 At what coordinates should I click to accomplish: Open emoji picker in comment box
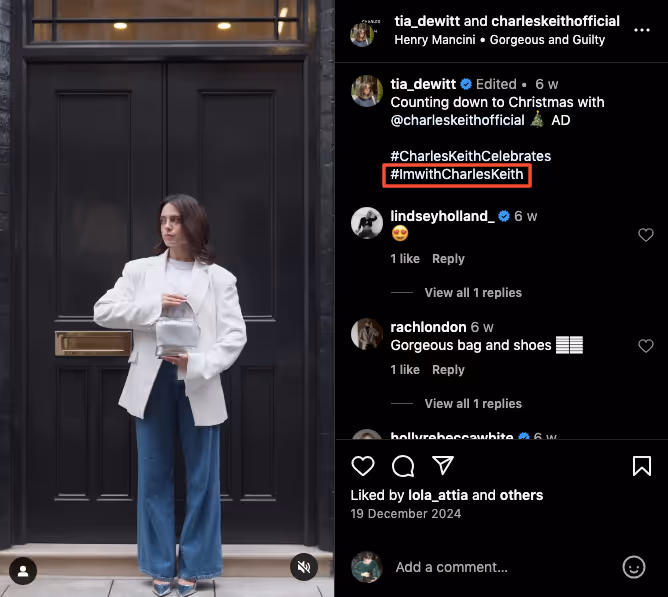point(633,567)
